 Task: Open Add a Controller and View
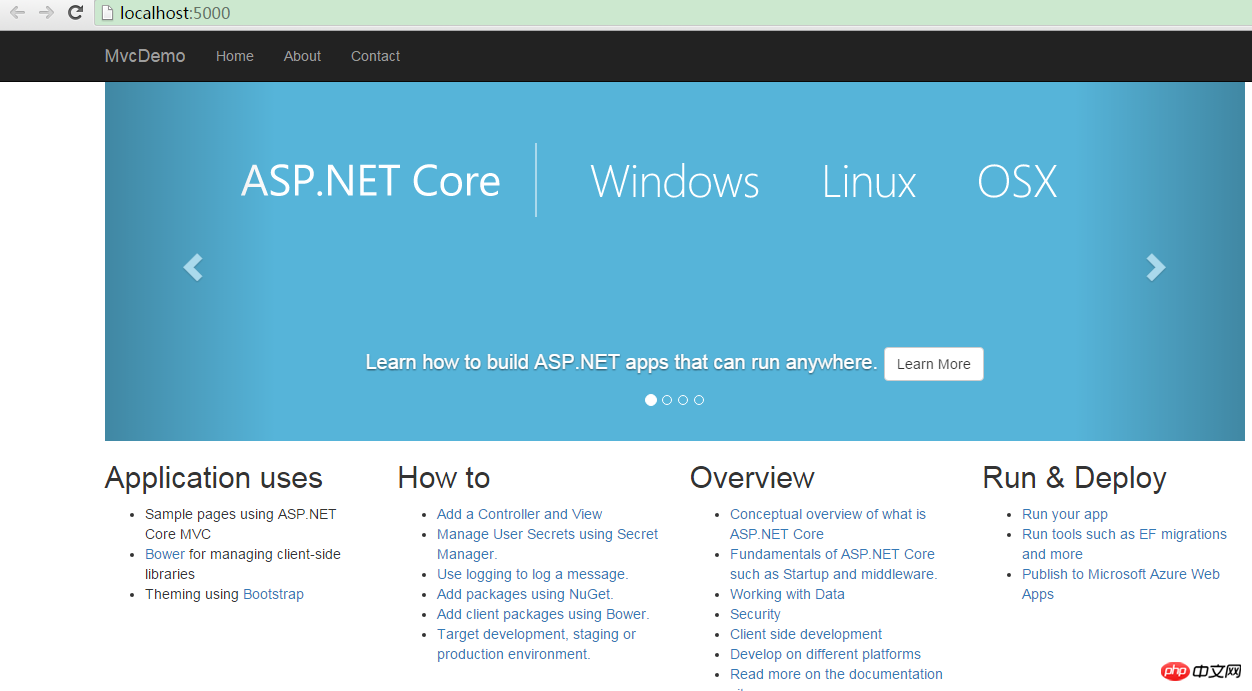coord(519,514)
